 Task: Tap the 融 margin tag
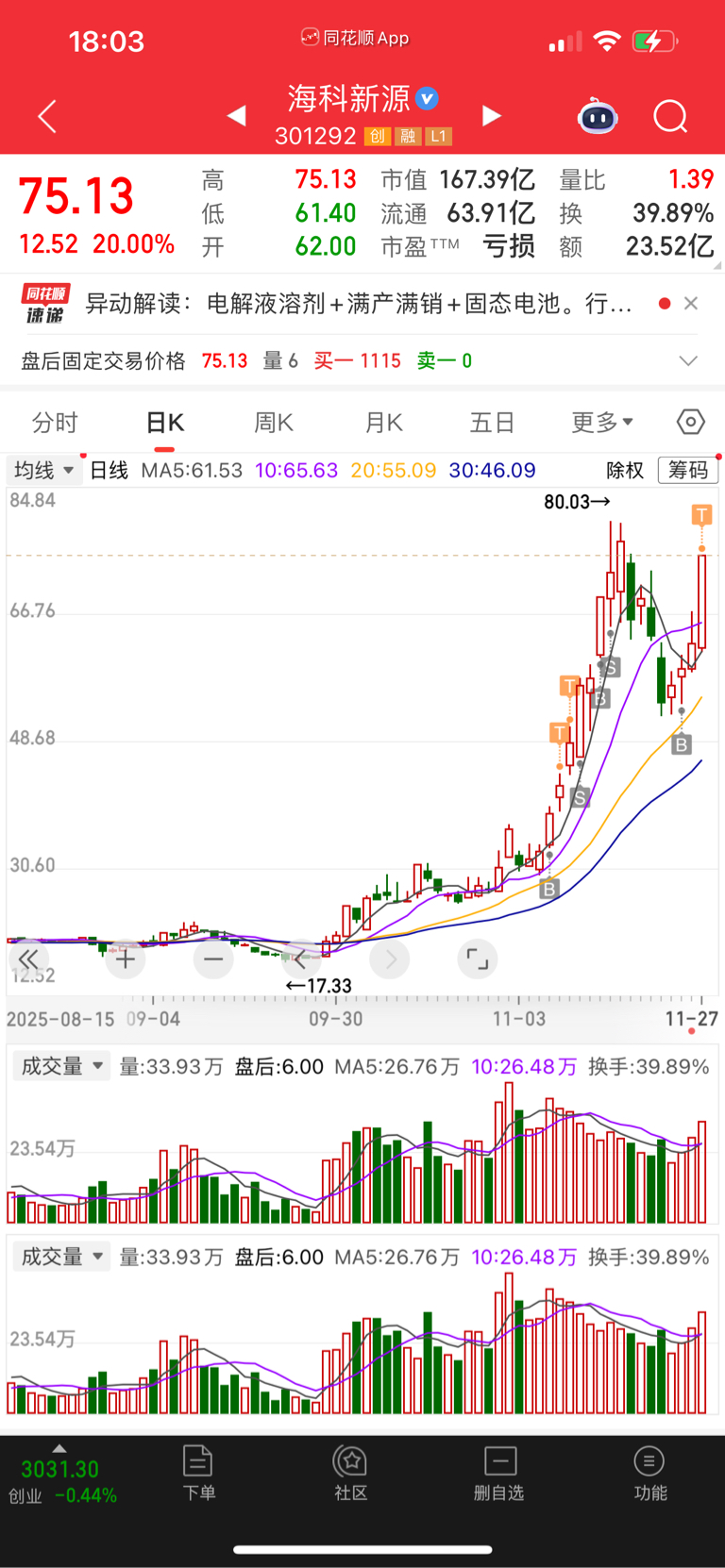tap(408, 137)
